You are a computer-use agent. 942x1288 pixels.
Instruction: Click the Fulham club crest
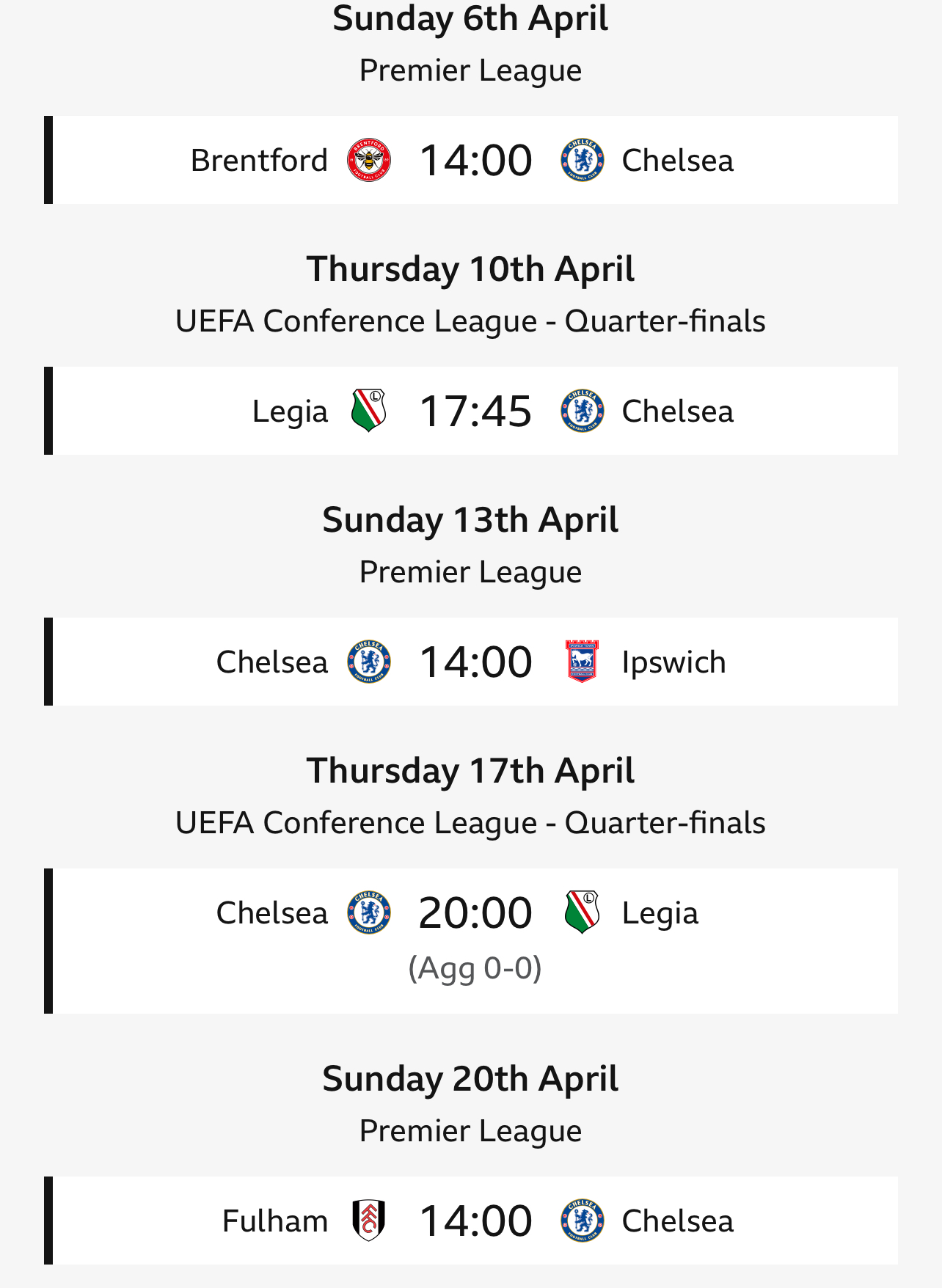(369, 1221)
